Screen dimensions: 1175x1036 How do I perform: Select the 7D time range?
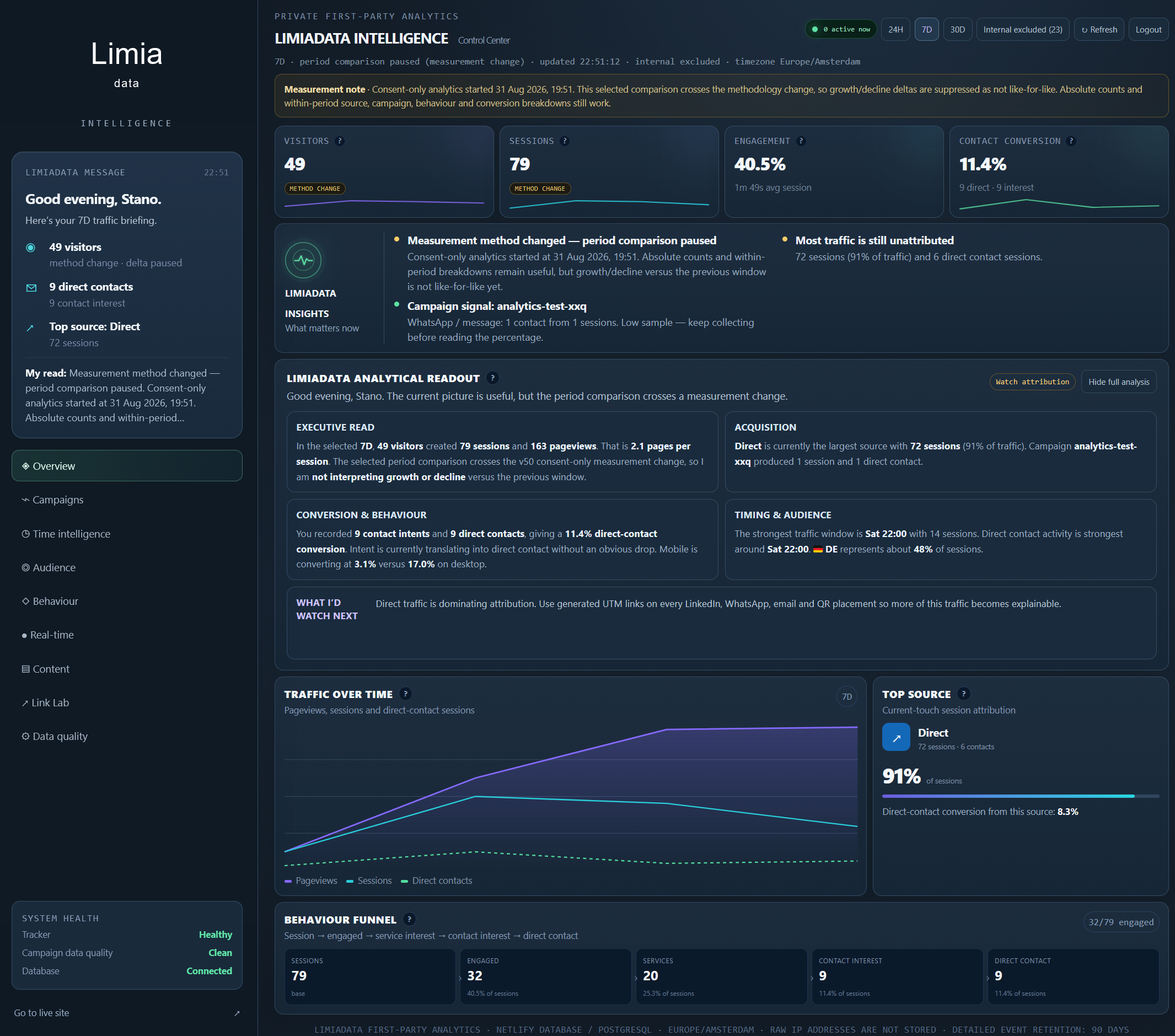926,29
